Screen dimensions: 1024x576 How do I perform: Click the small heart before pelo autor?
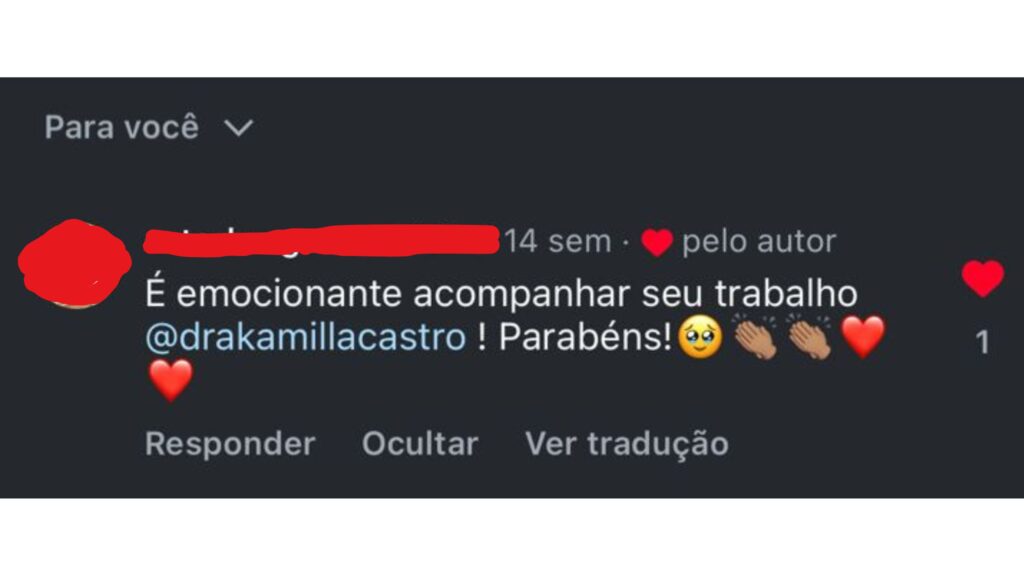(x=657, y=242)
